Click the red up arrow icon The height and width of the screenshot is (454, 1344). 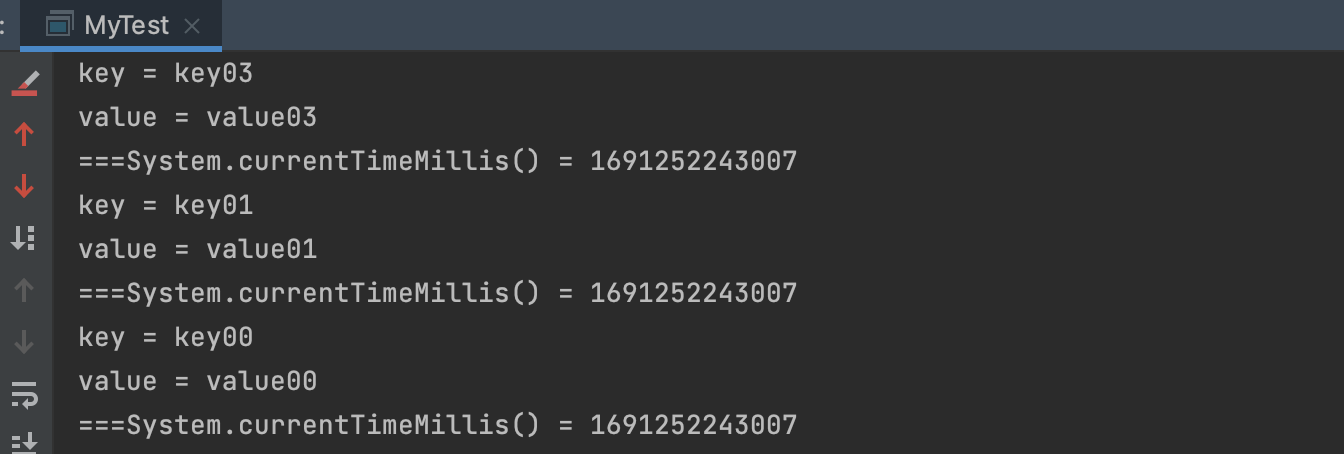(25, 133)
